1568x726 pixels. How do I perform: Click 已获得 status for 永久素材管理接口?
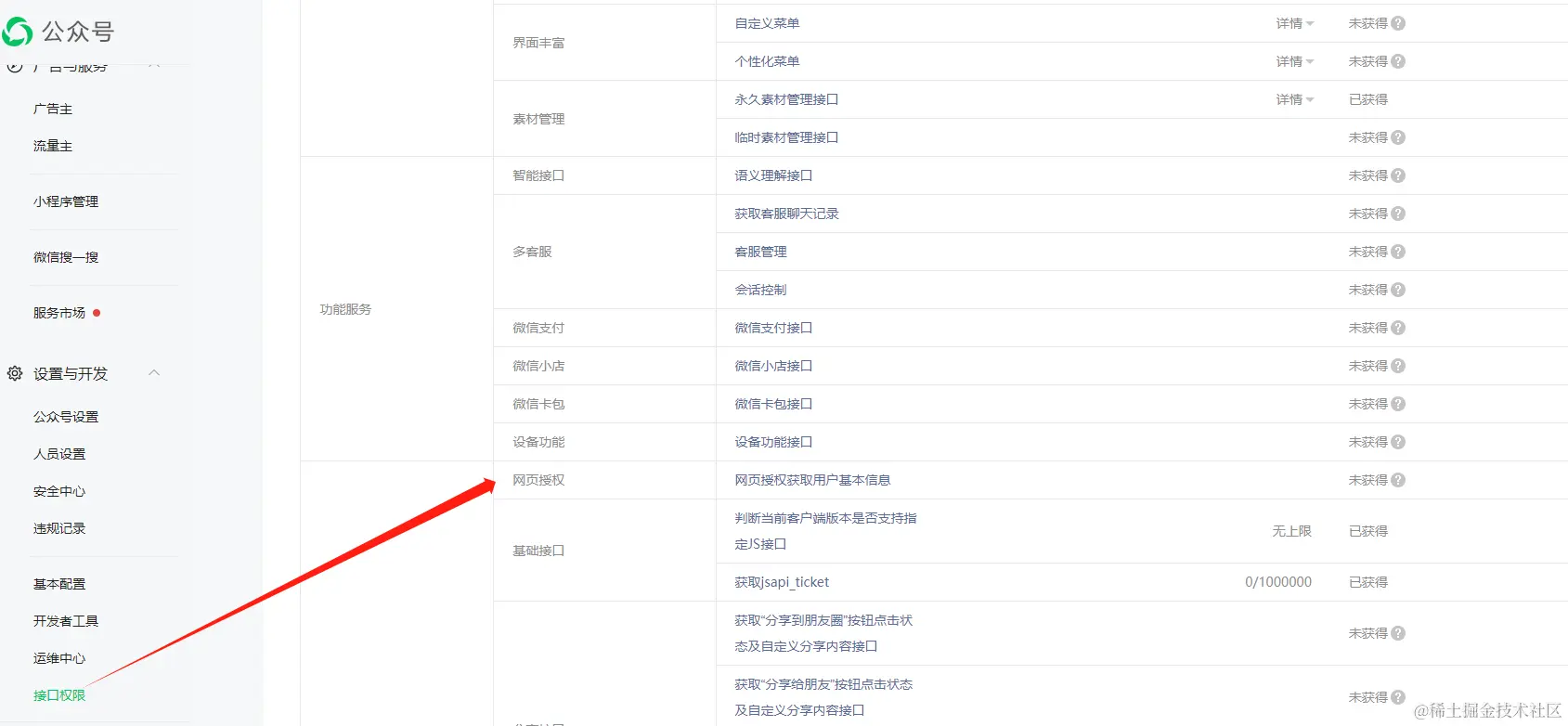click(x=1368, y=99)
